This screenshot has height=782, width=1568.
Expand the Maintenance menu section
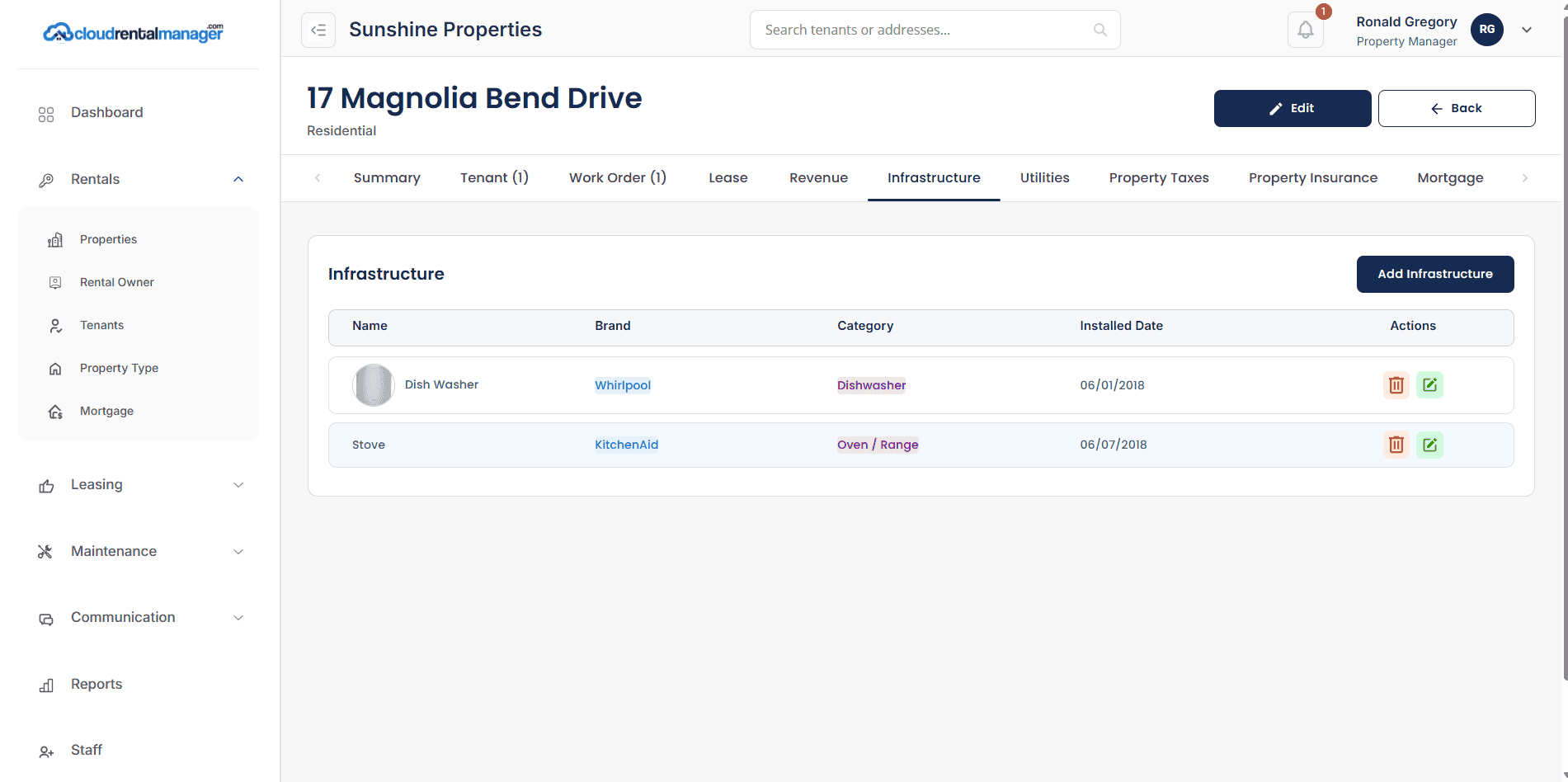coord(238,552)
